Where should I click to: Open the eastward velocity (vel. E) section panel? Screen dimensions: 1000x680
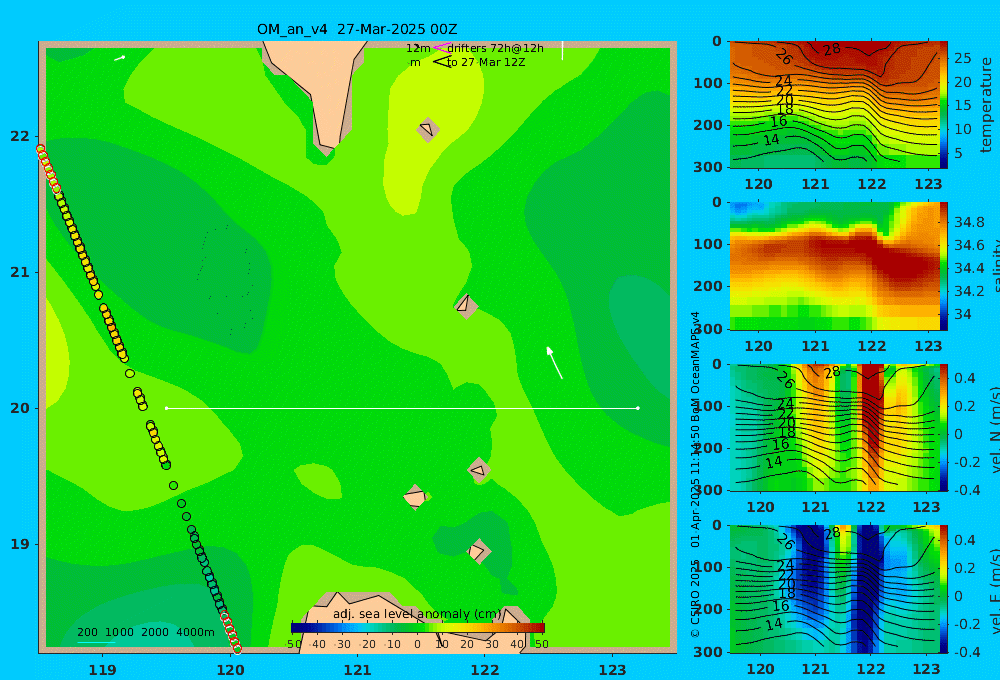coord(834,589)
